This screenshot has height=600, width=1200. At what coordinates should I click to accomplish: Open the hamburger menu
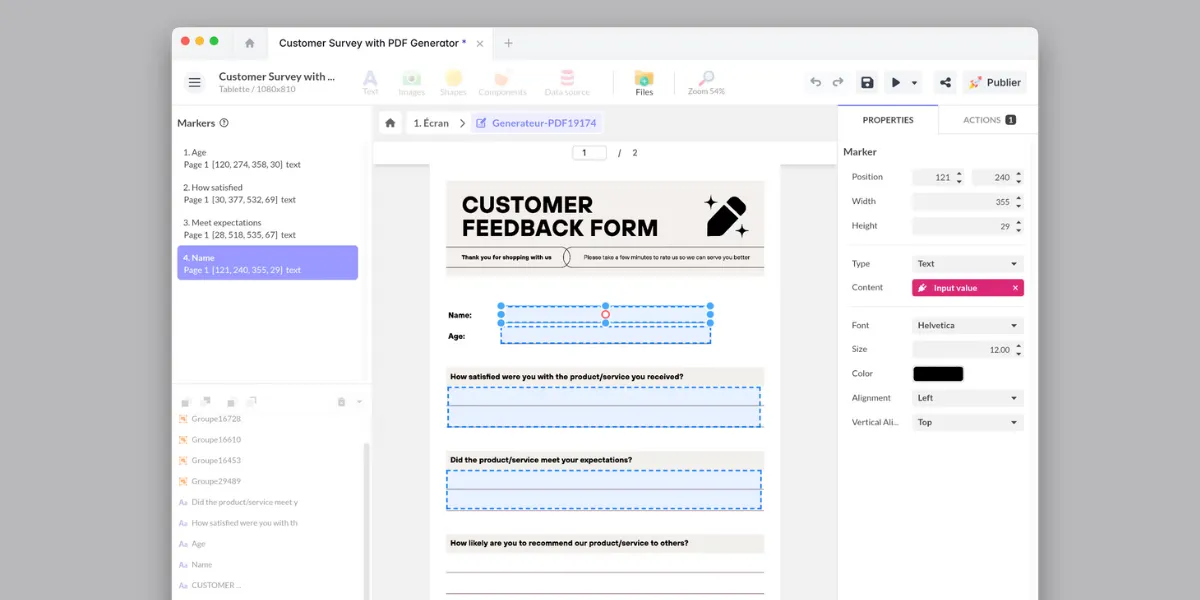pyautogui.click(x=195, y=83)
